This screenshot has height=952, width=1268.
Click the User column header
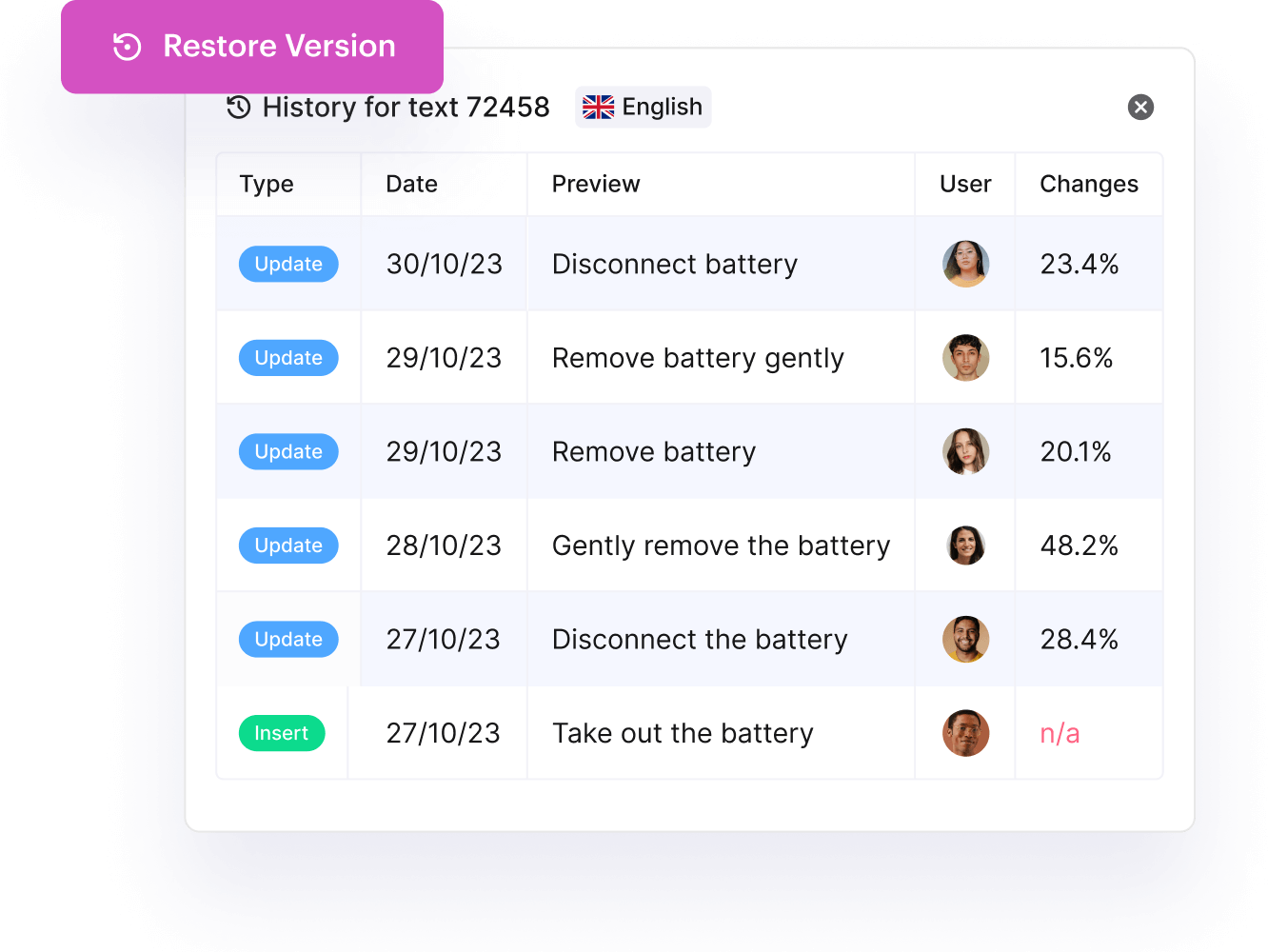pos(965,184)
